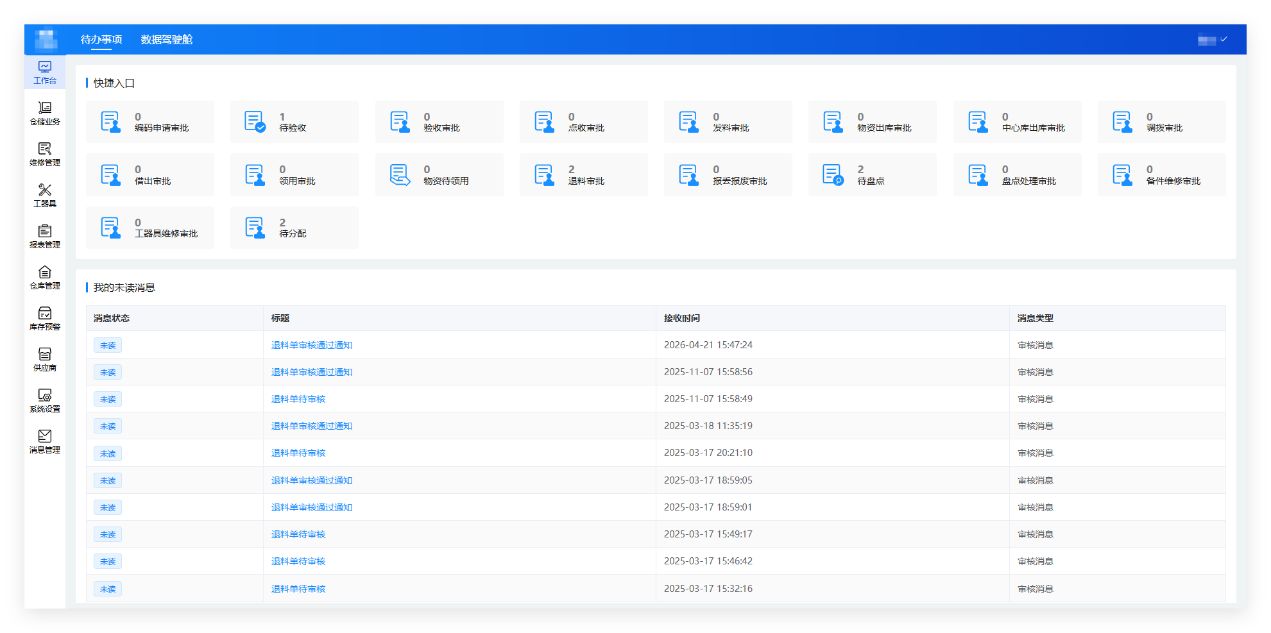
Task: Click the 待盘点 shortcut icon
Action: (833, 175)
